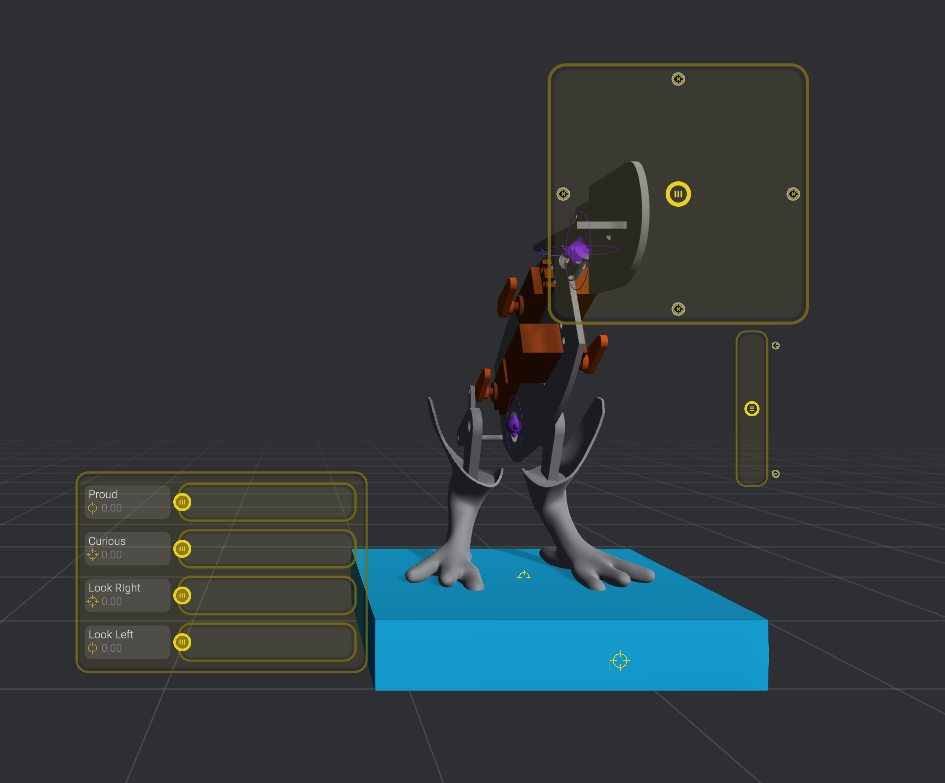Click the 0.00 value under Curious
The height and width of the screenshot is (783, 945).
[x=111, y=555]
